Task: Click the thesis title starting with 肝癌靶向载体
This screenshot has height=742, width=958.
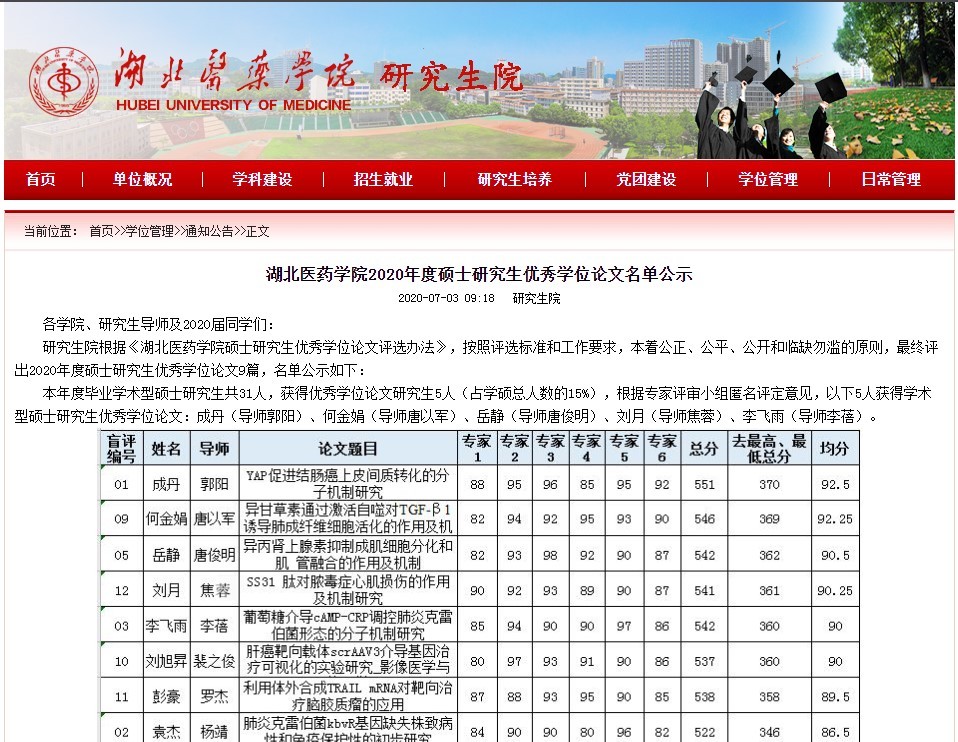Action: tap(348, 660)
